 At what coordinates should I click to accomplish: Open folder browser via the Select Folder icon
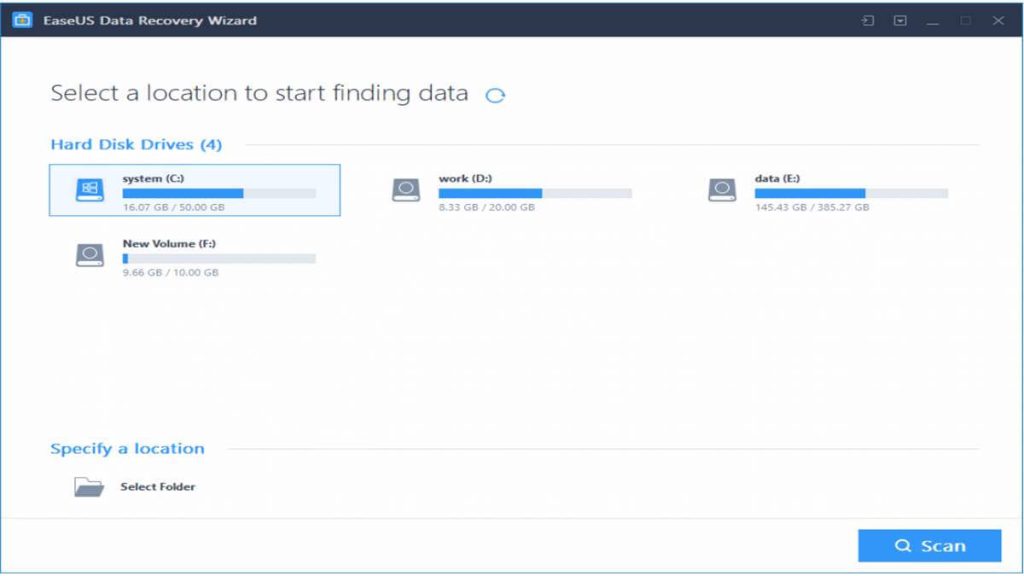(x=91, y=486)
